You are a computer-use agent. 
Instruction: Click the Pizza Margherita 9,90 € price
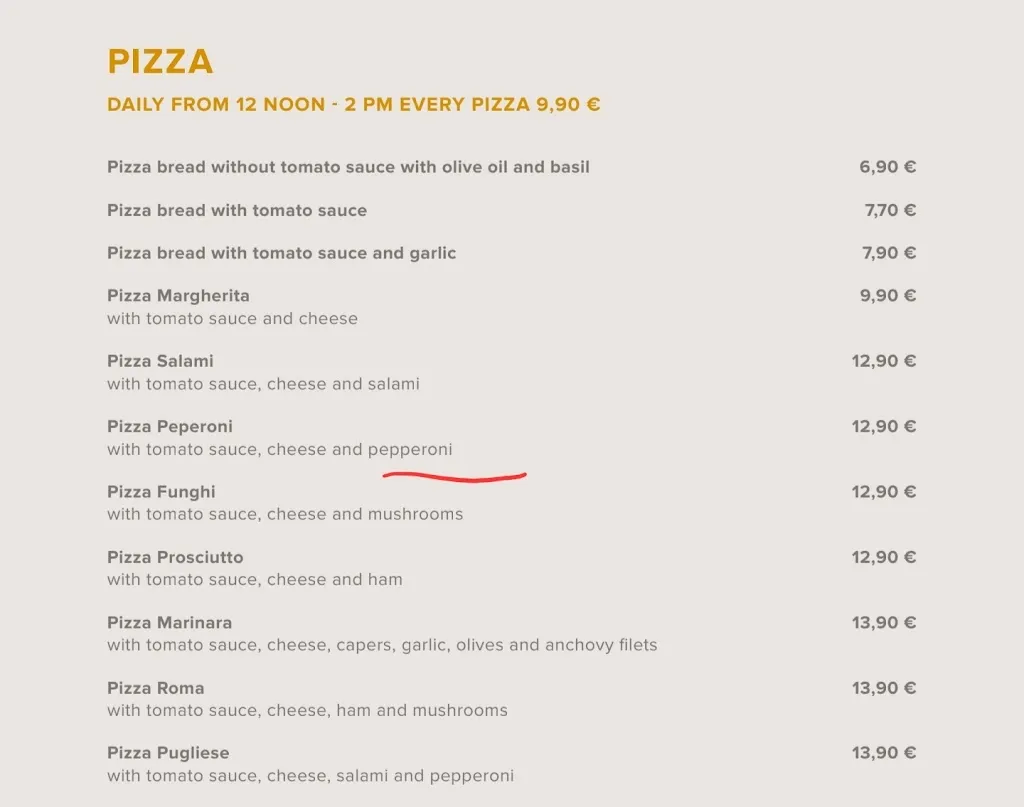coord(888,296)
